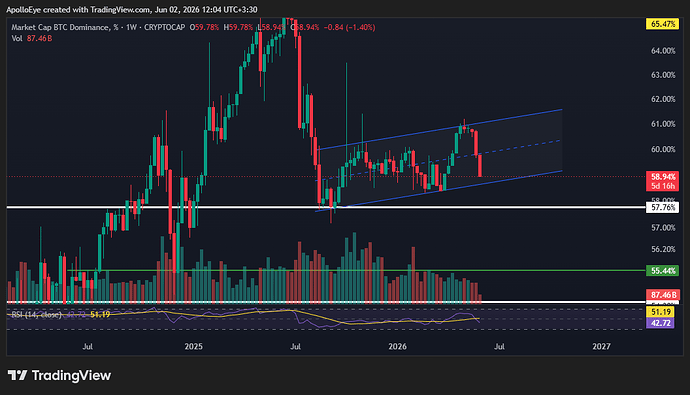
Task: Click the red 87.46 B volume axis label
Action: click(662, 295)
